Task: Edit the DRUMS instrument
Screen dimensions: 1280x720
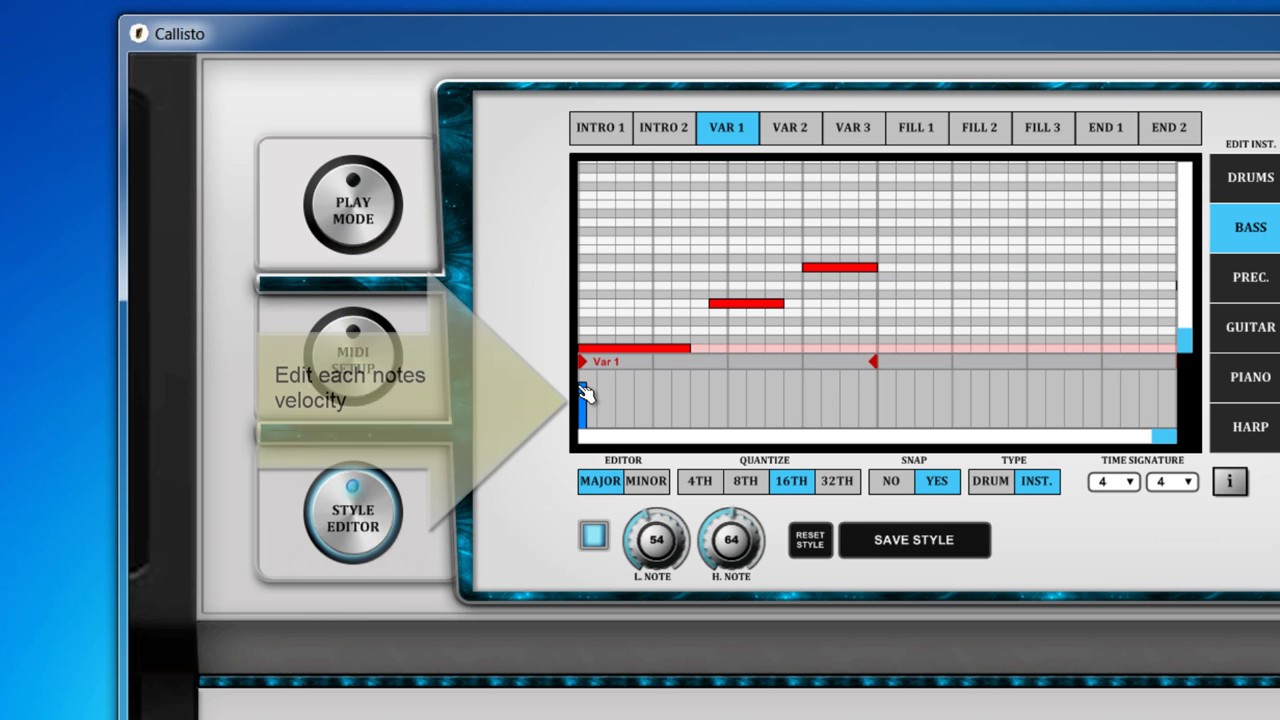Action: coord(1246,178)
